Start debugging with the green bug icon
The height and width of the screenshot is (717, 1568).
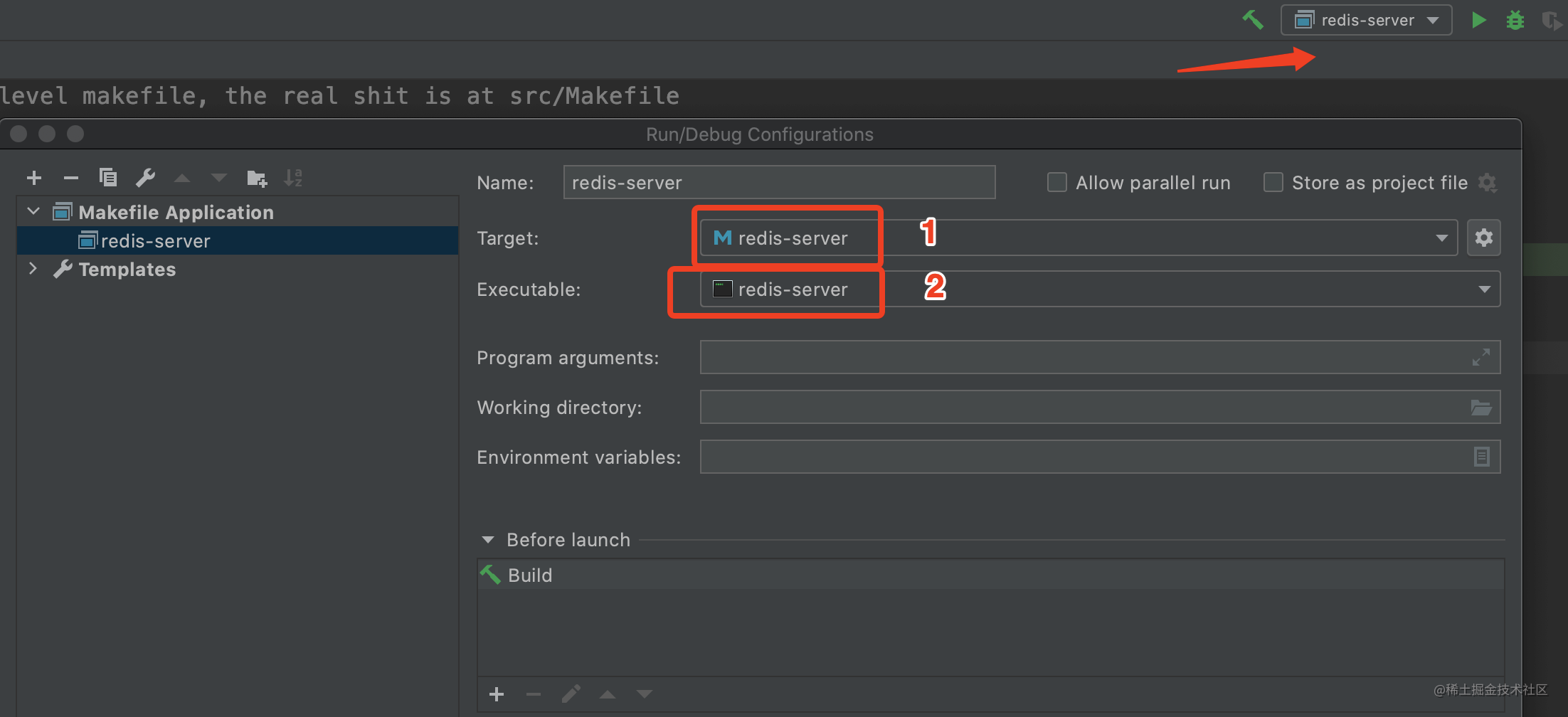(1515, 20)
